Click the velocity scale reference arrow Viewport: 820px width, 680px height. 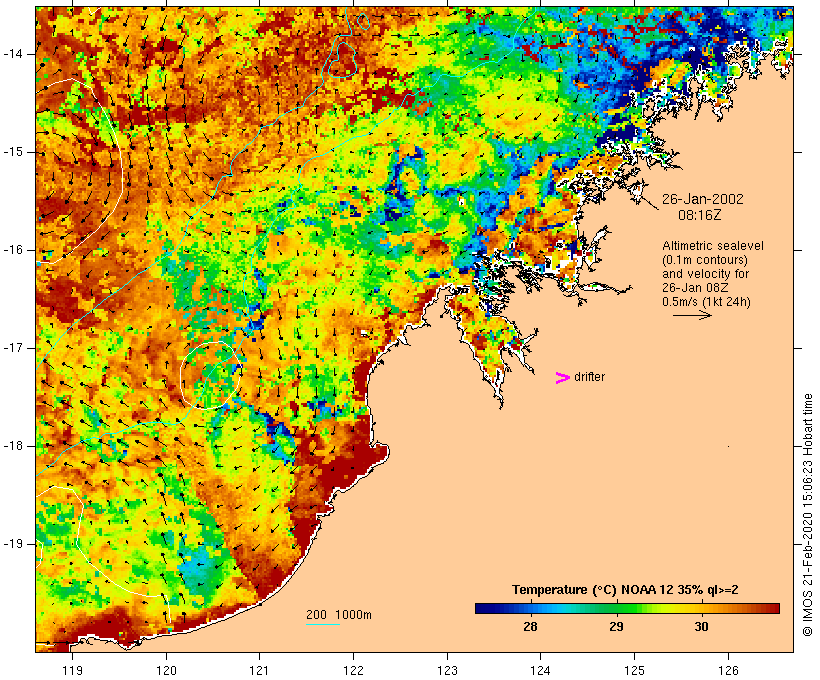[x=692, y=315]
